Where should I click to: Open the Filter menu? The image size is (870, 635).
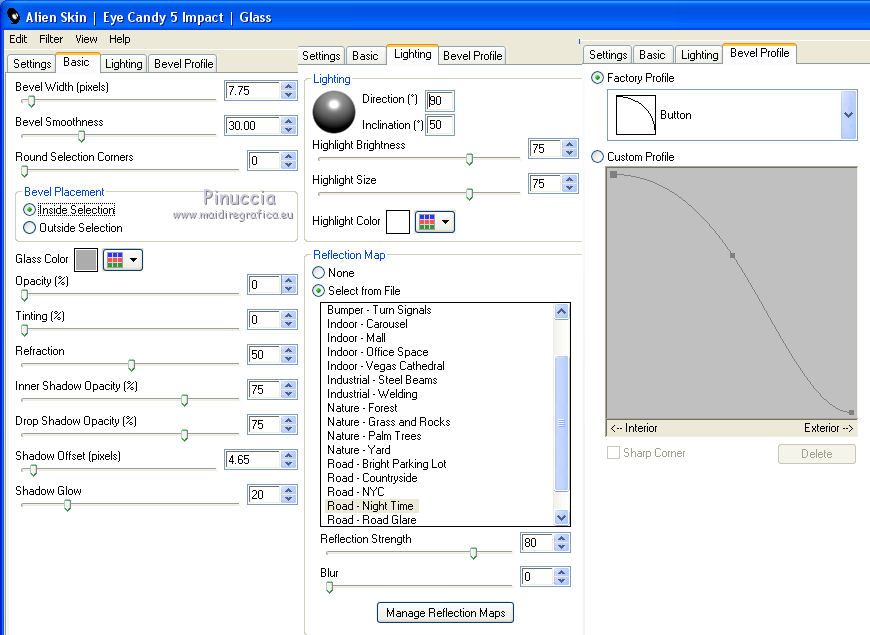tap(51, 39)
